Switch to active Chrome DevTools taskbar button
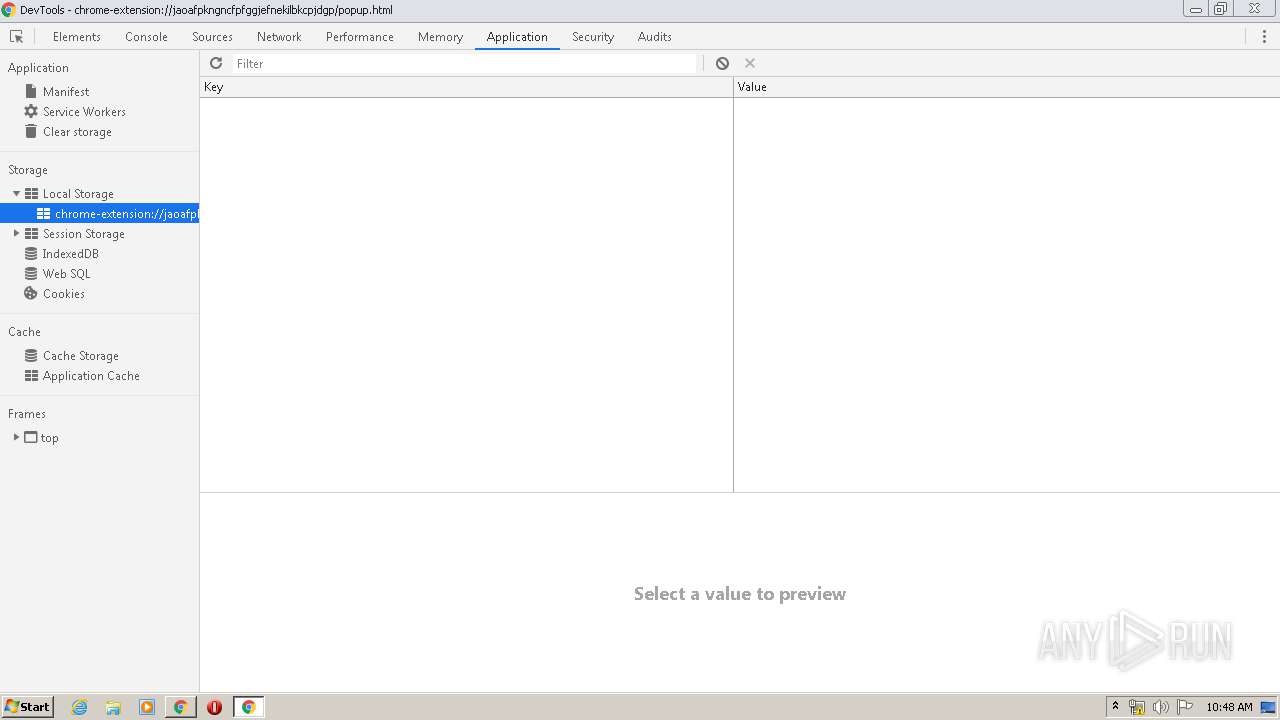Image resolution: width=1280 pixels, height=720 pixels. tap(248, 707)
